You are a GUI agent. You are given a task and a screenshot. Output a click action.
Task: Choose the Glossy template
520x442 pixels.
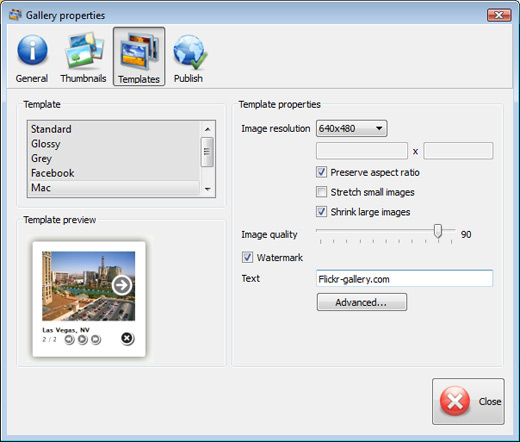[46, 144]
